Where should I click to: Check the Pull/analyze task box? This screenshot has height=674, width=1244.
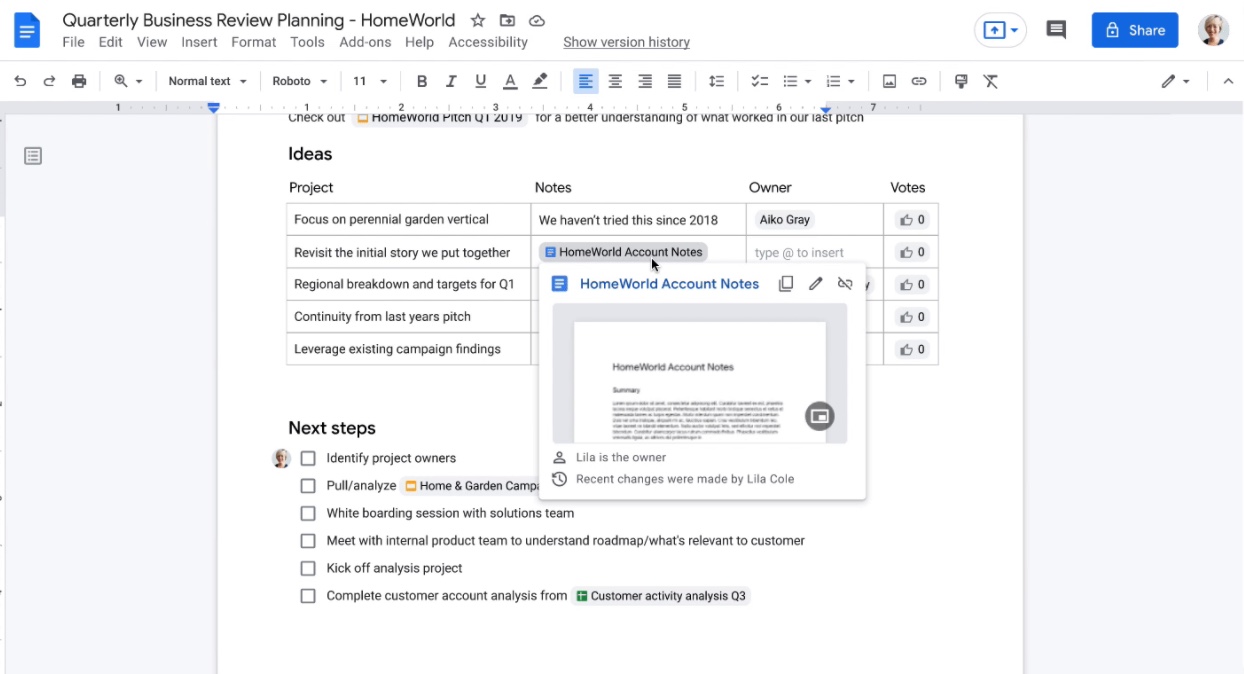(x=308, y=486)
